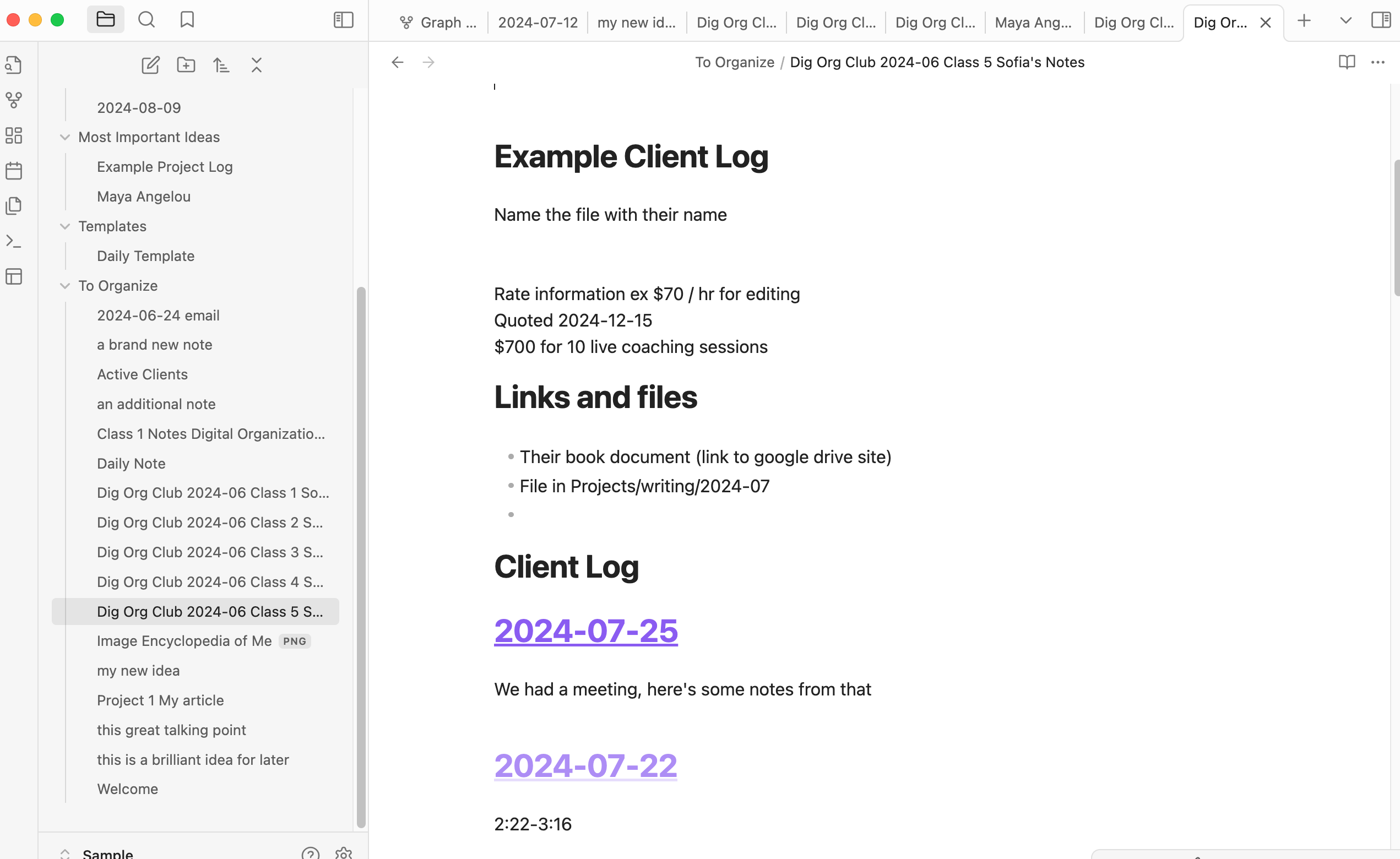
Task: Click the file explorer vertical scrollbar
Action: (361, 557)
